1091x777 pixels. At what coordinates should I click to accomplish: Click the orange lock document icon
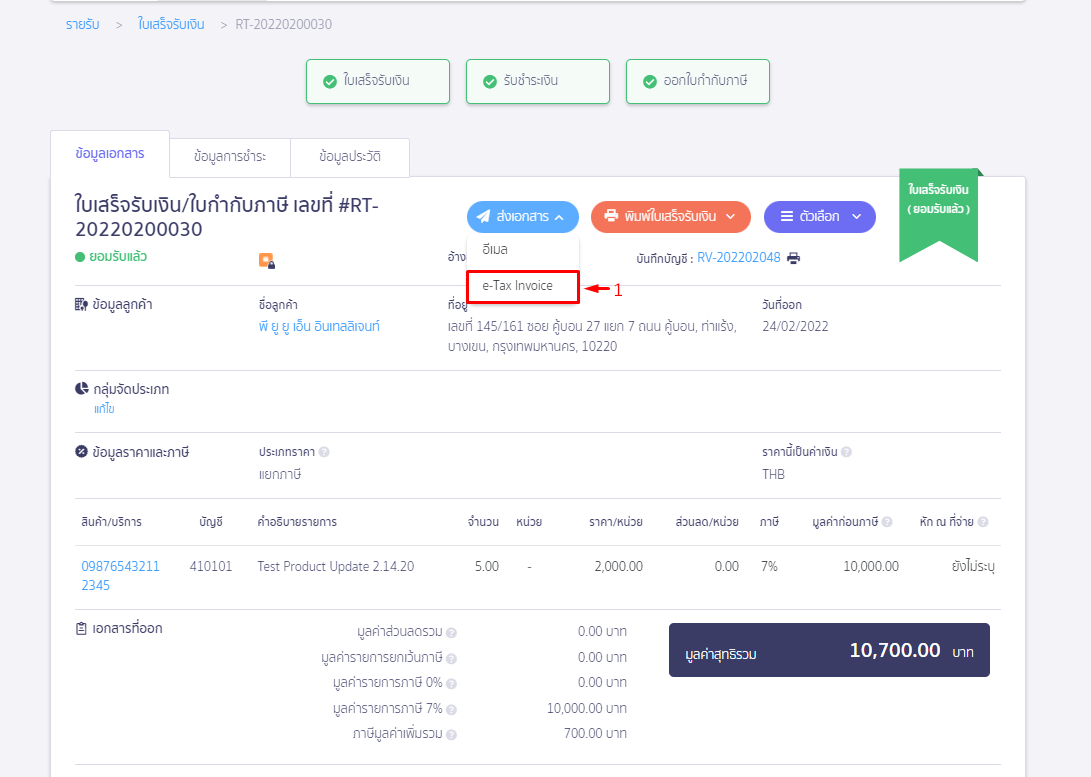point(266,261)
